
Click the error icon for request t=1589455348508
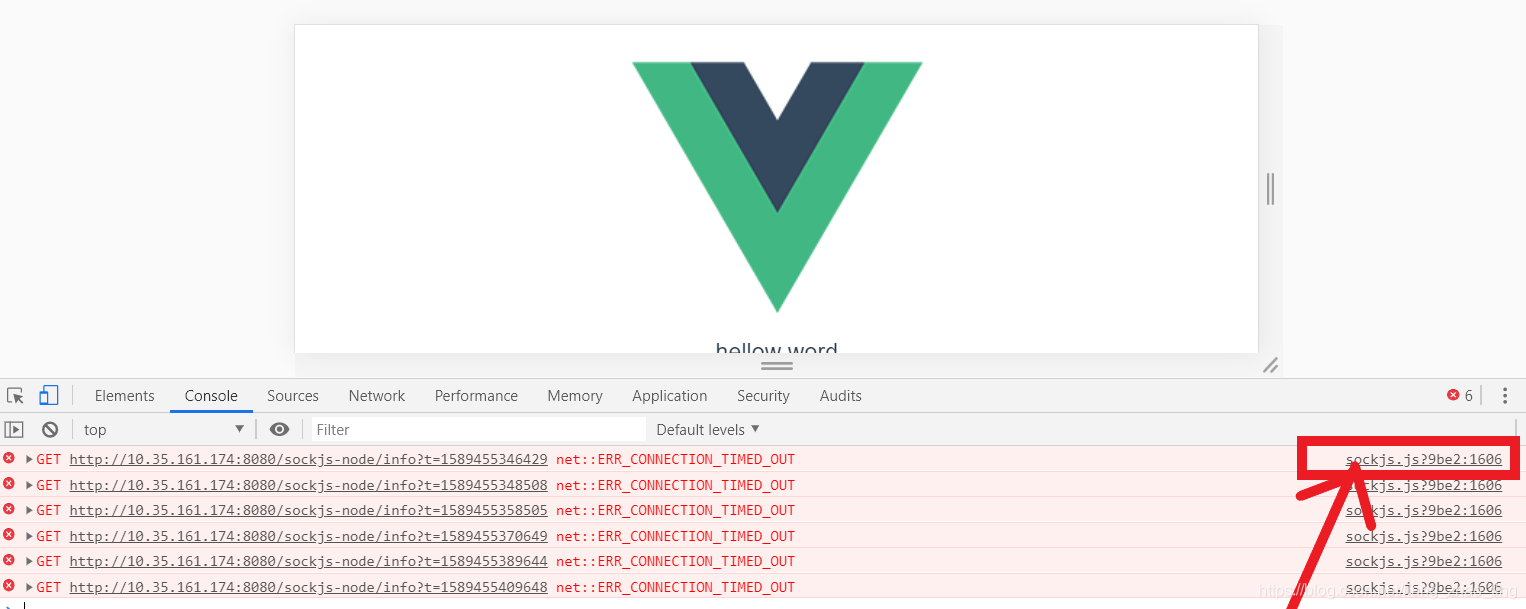pos(9,484)
